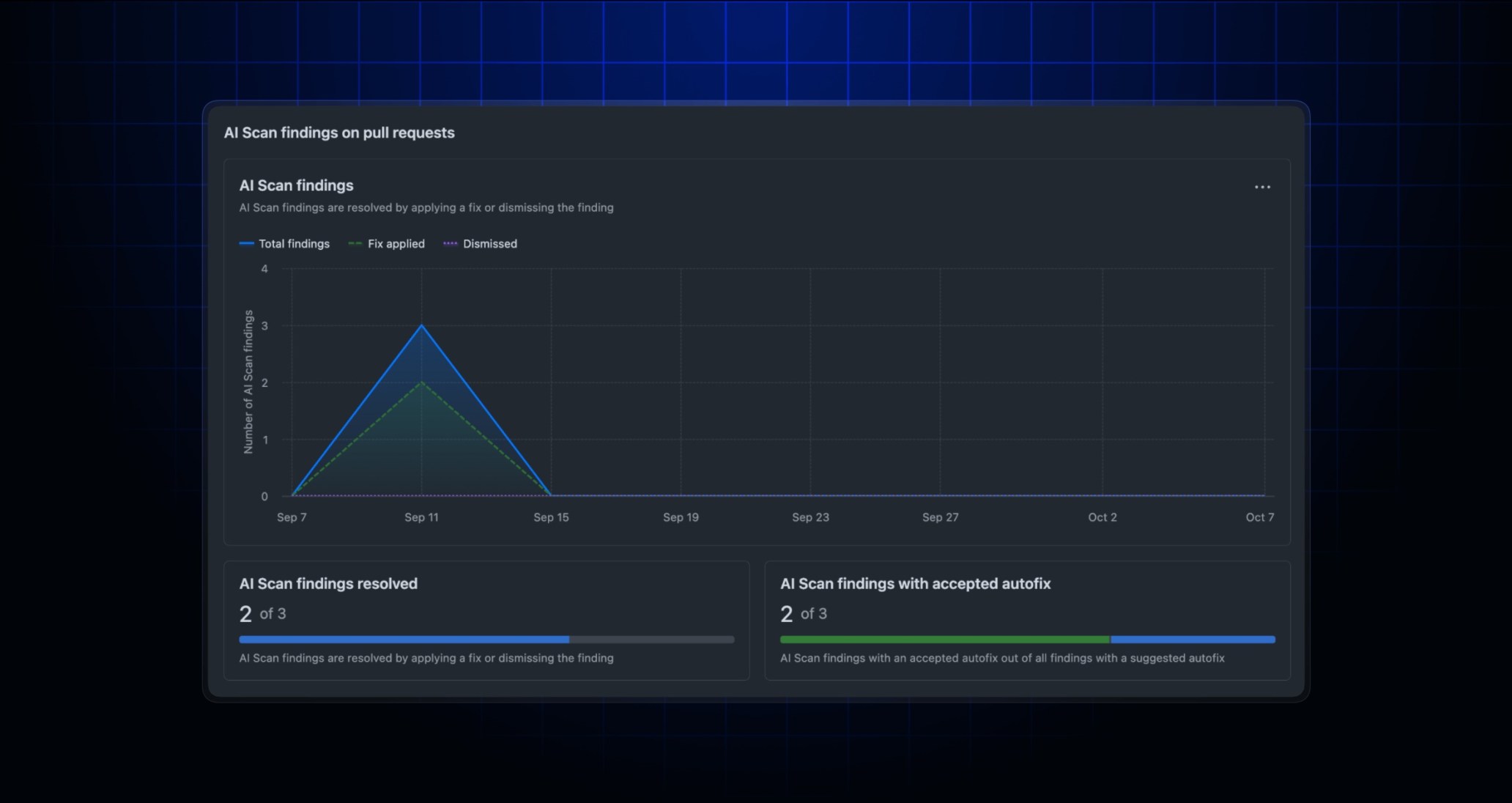Click the green Fix applied peak at value 2
Viewport: 1512px width, 803px height.
pyautogui.click(x=421, y=382)
